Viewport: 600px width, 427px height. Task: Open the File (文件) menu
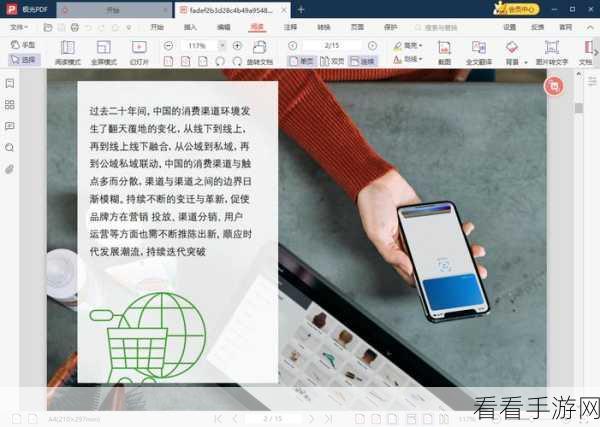coord(19,28)
